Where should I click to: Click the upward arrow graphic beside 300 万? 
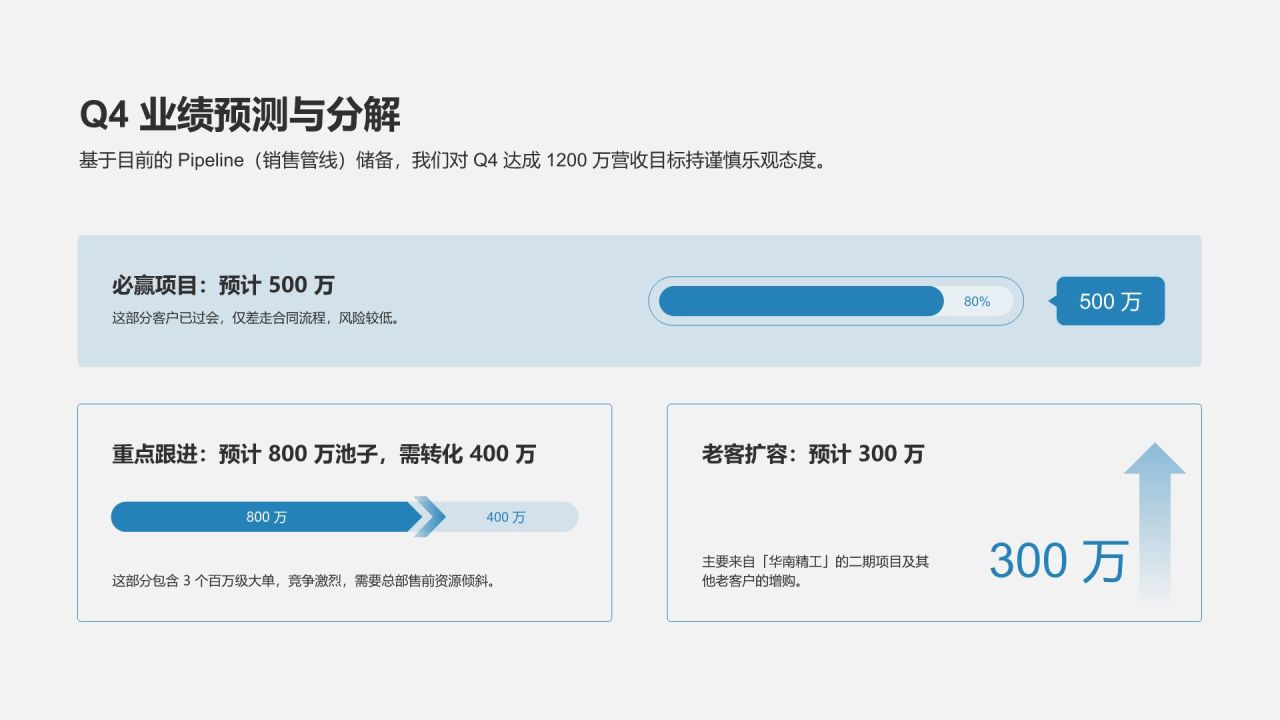(1155, 523)
